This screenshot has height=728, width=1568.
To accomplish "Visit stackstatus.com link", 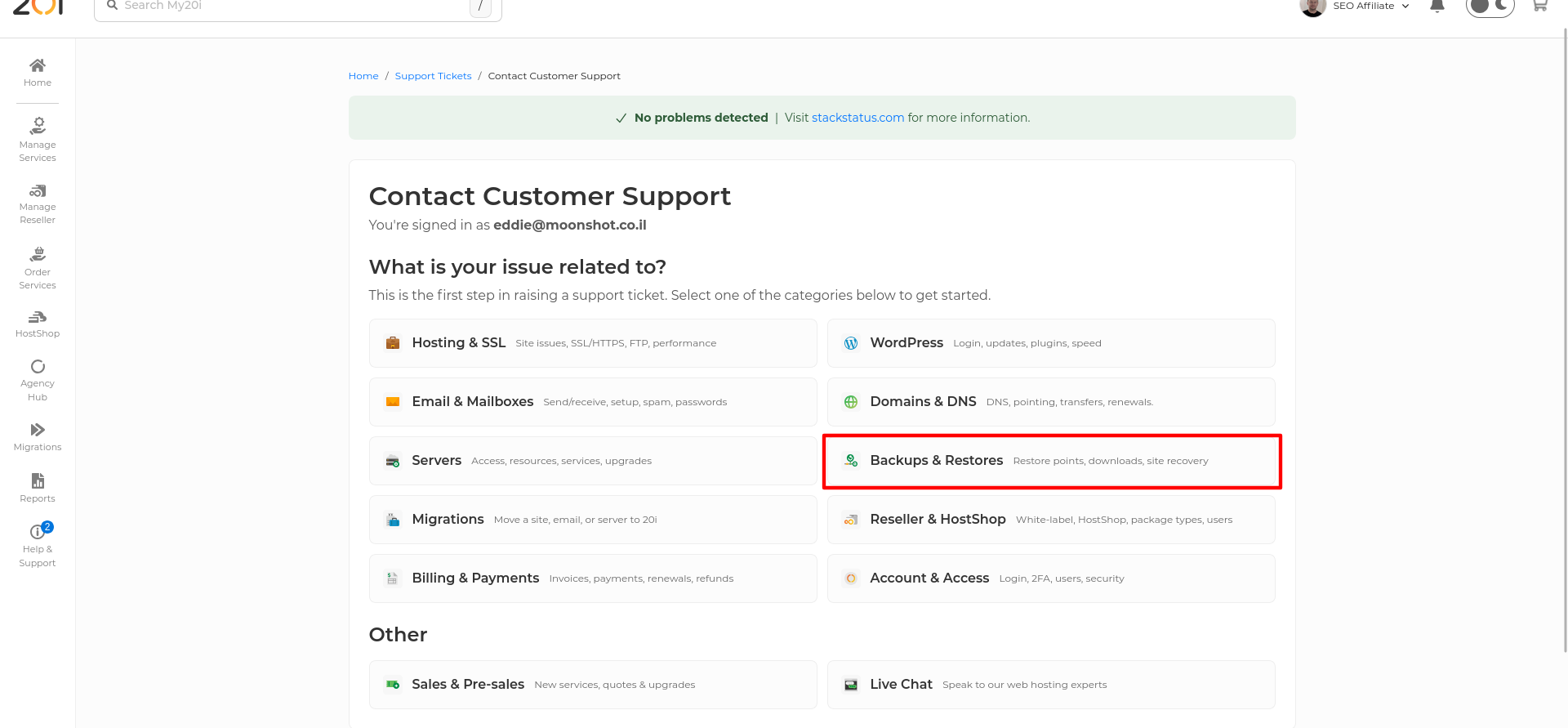I will click(858, 118).
